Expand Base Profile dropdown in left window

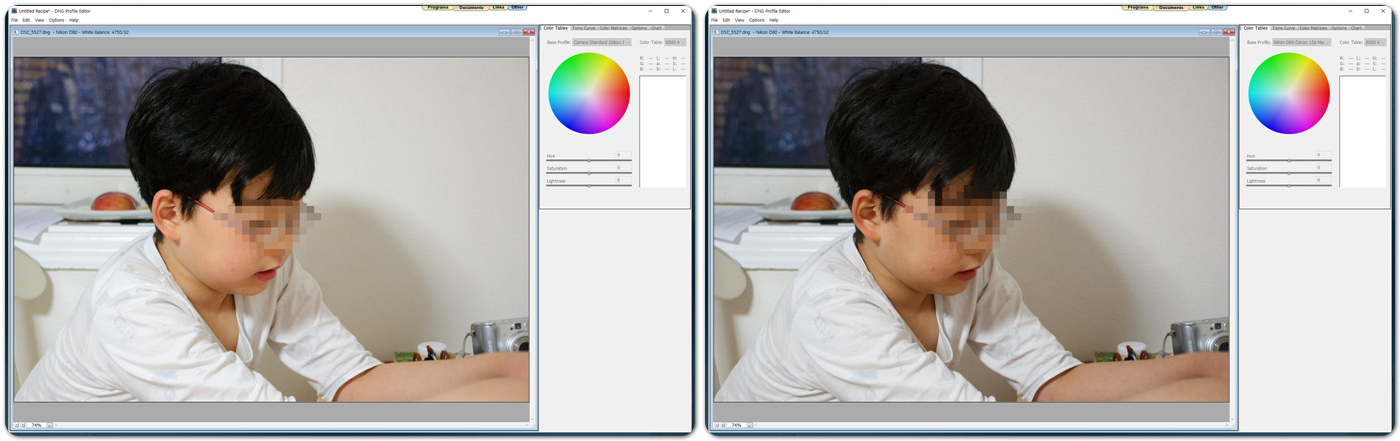pos(602,42)
